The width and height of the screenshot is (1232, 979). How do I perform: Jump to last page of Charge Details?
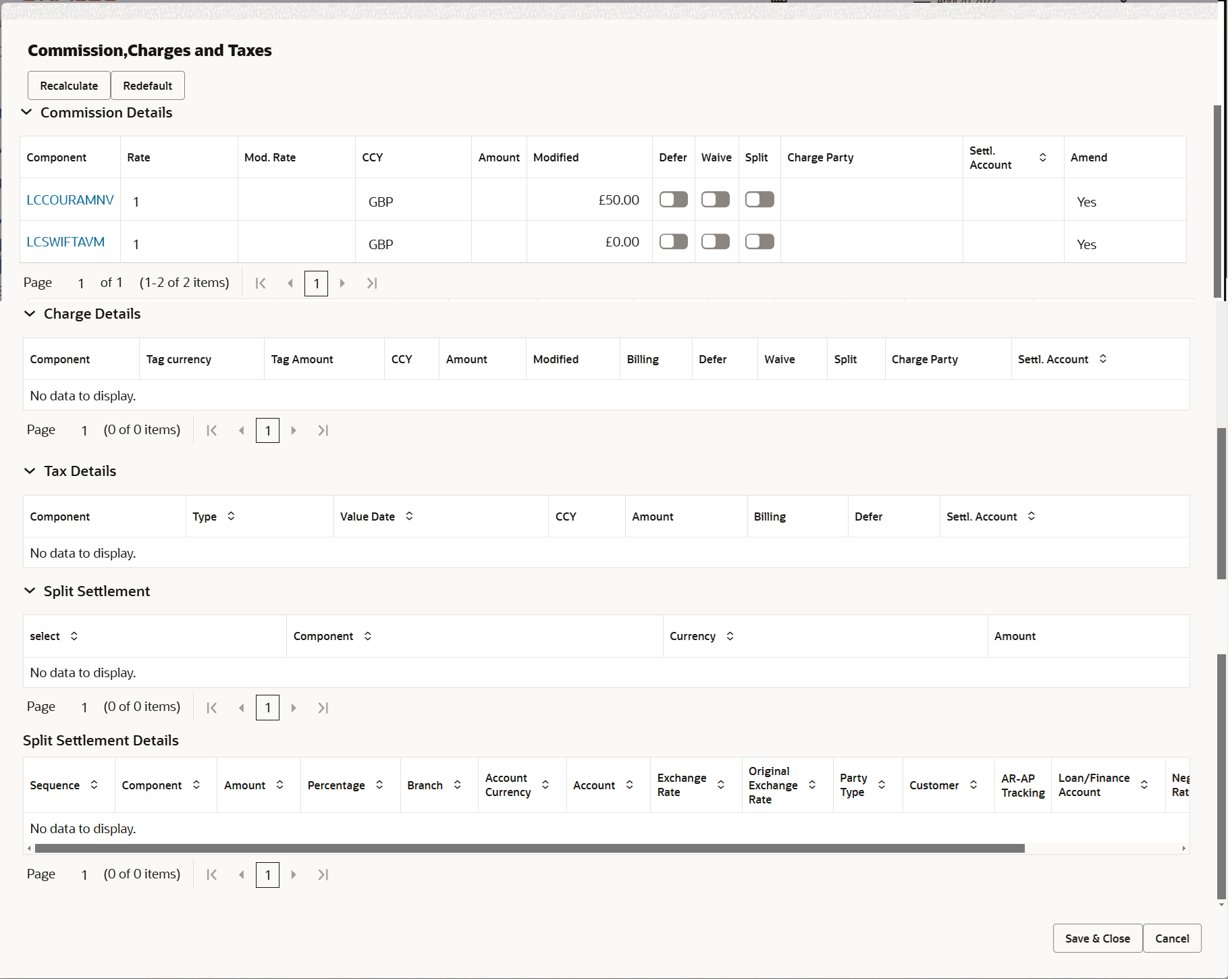coord(323,430)
